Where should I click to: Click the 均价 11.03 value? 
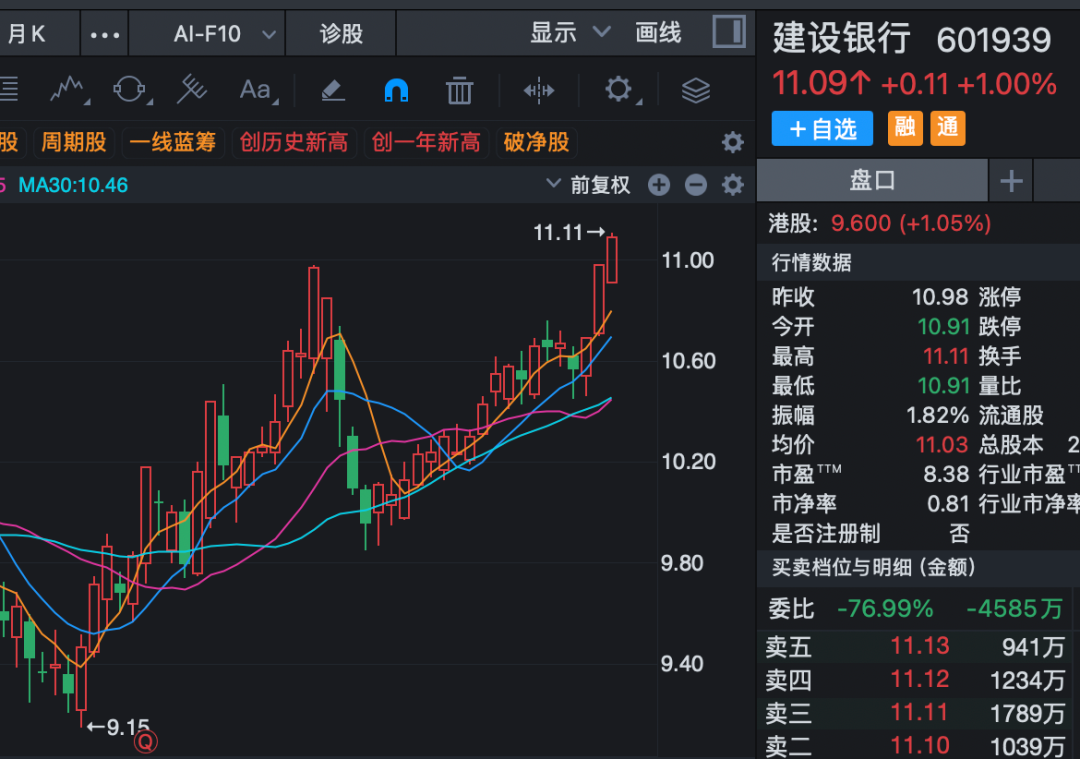click(x=942, y=444)
